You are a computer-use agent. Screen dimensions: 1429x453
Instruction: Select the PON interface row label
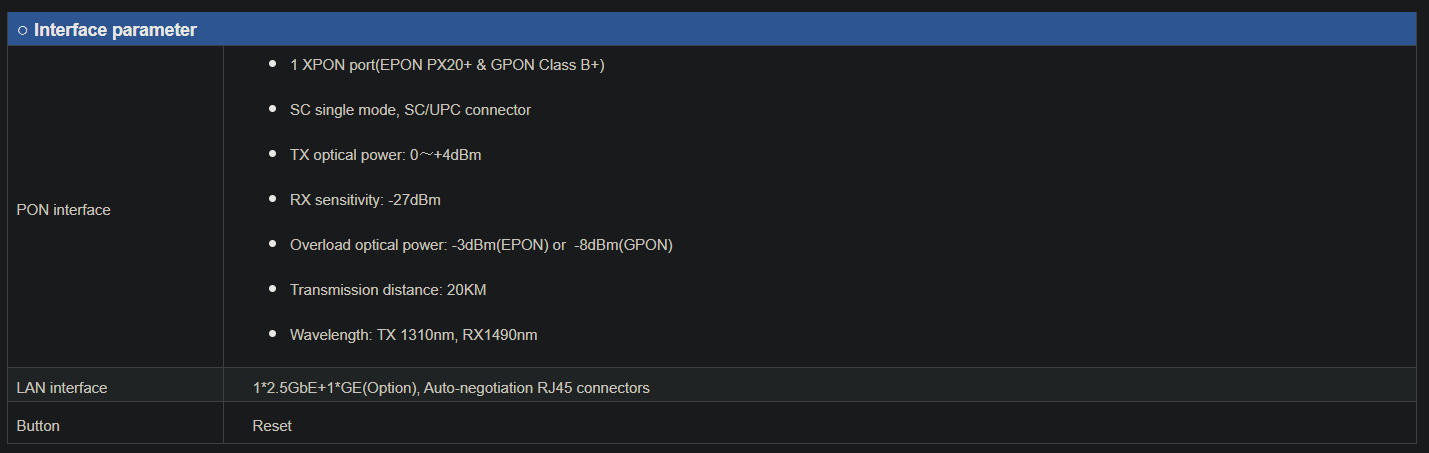[x=64, y=210]
